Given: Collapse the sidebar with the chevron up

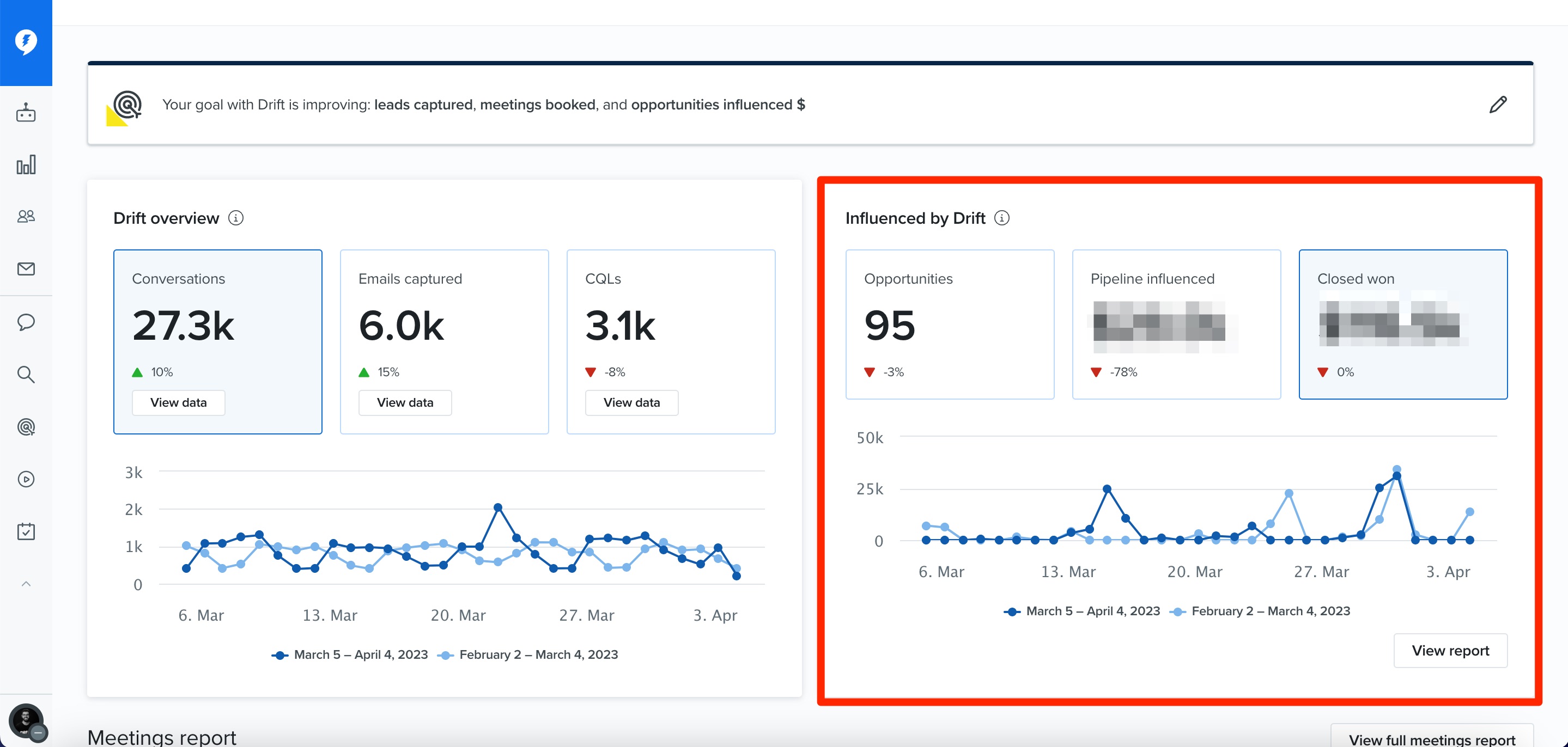Looking at the screenshot, I should tap(26, 584).
